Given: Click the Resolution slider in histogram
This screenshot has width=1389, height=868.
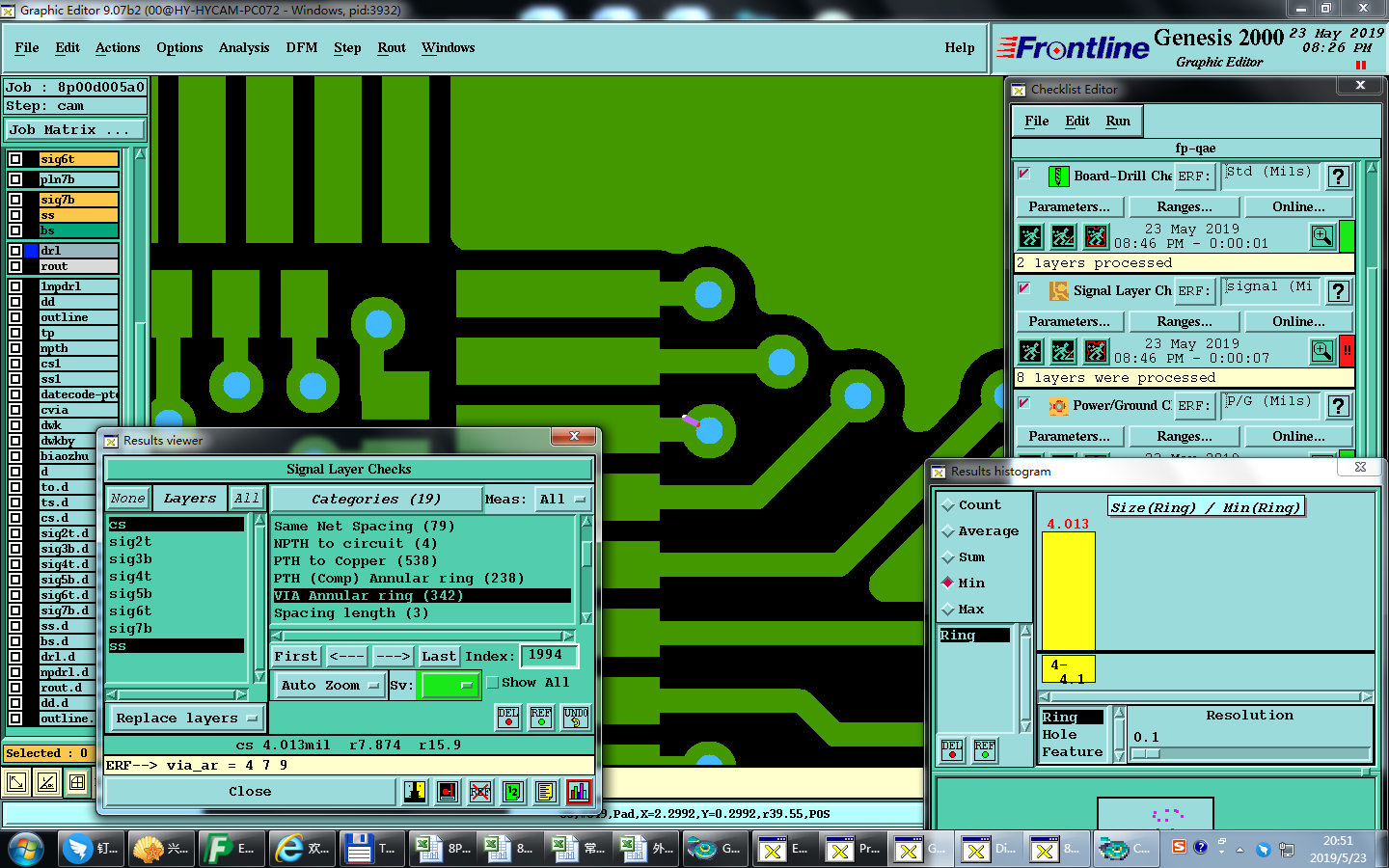Looking at the screenshot, I should pos(1250,753).
